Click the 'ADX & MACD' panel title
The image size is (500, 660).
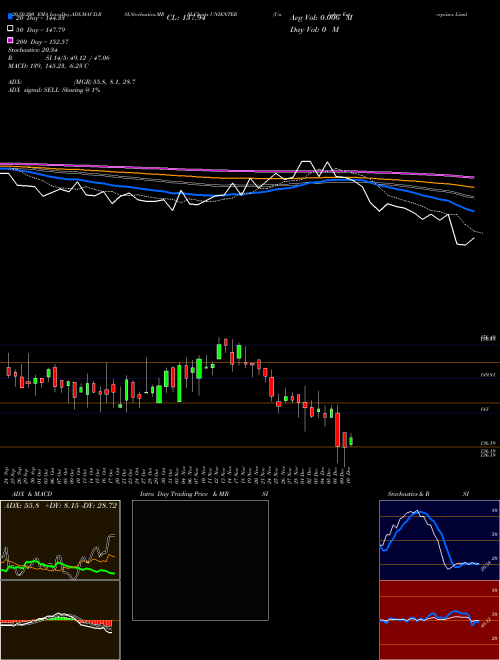pyautogui.click(x=32, y=494)
